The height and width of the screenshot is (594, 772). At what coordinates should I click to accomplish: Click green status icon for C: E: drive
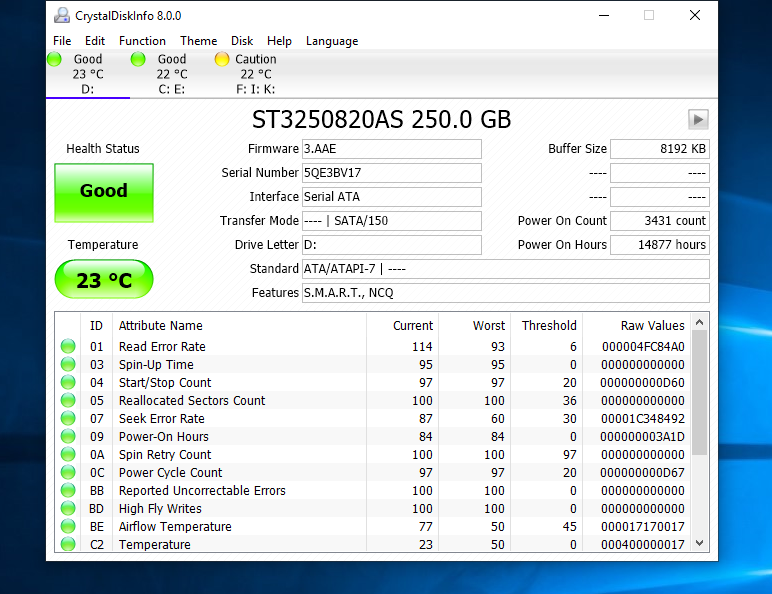click(138, 59)
